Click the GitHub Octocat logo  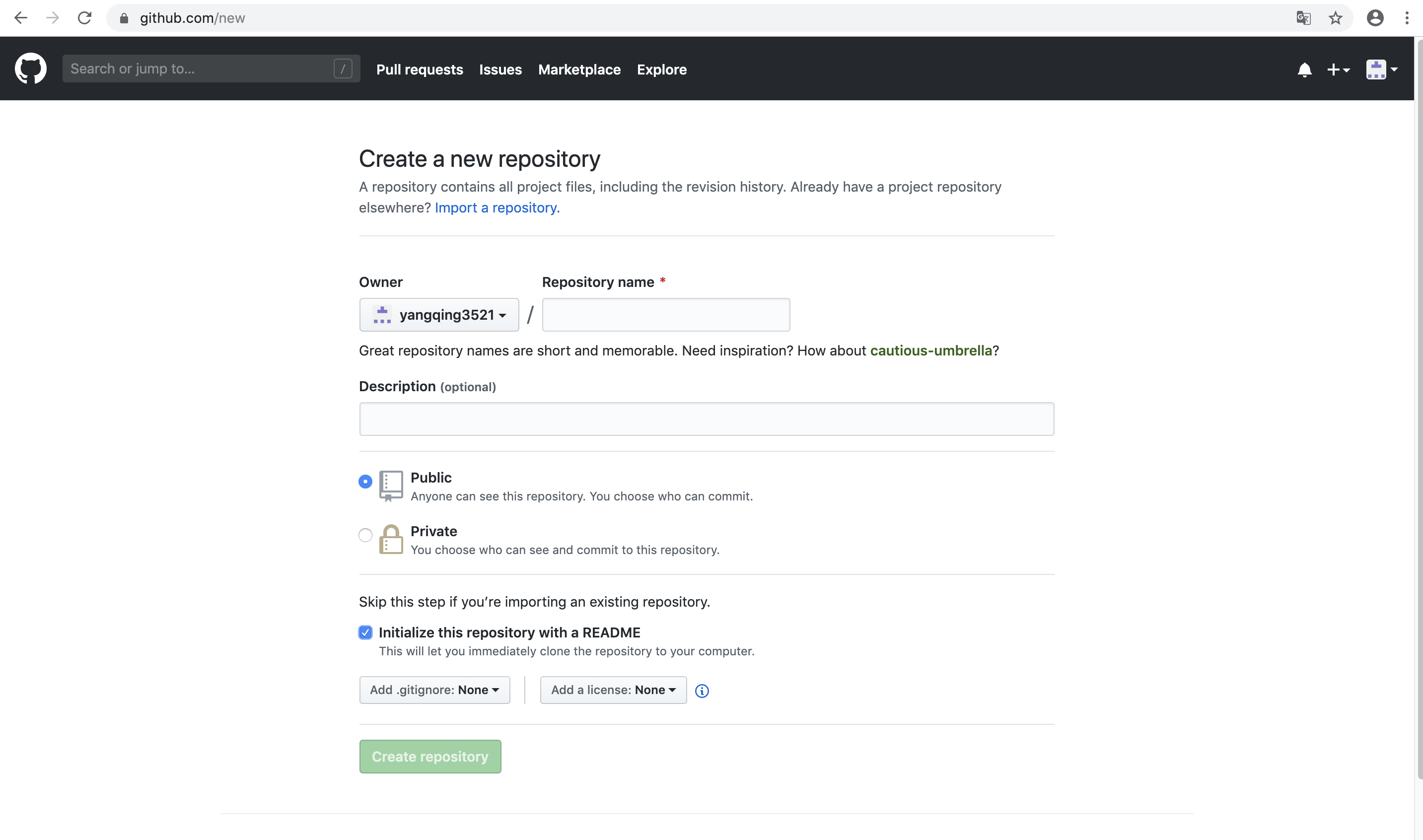click(31, 69)
